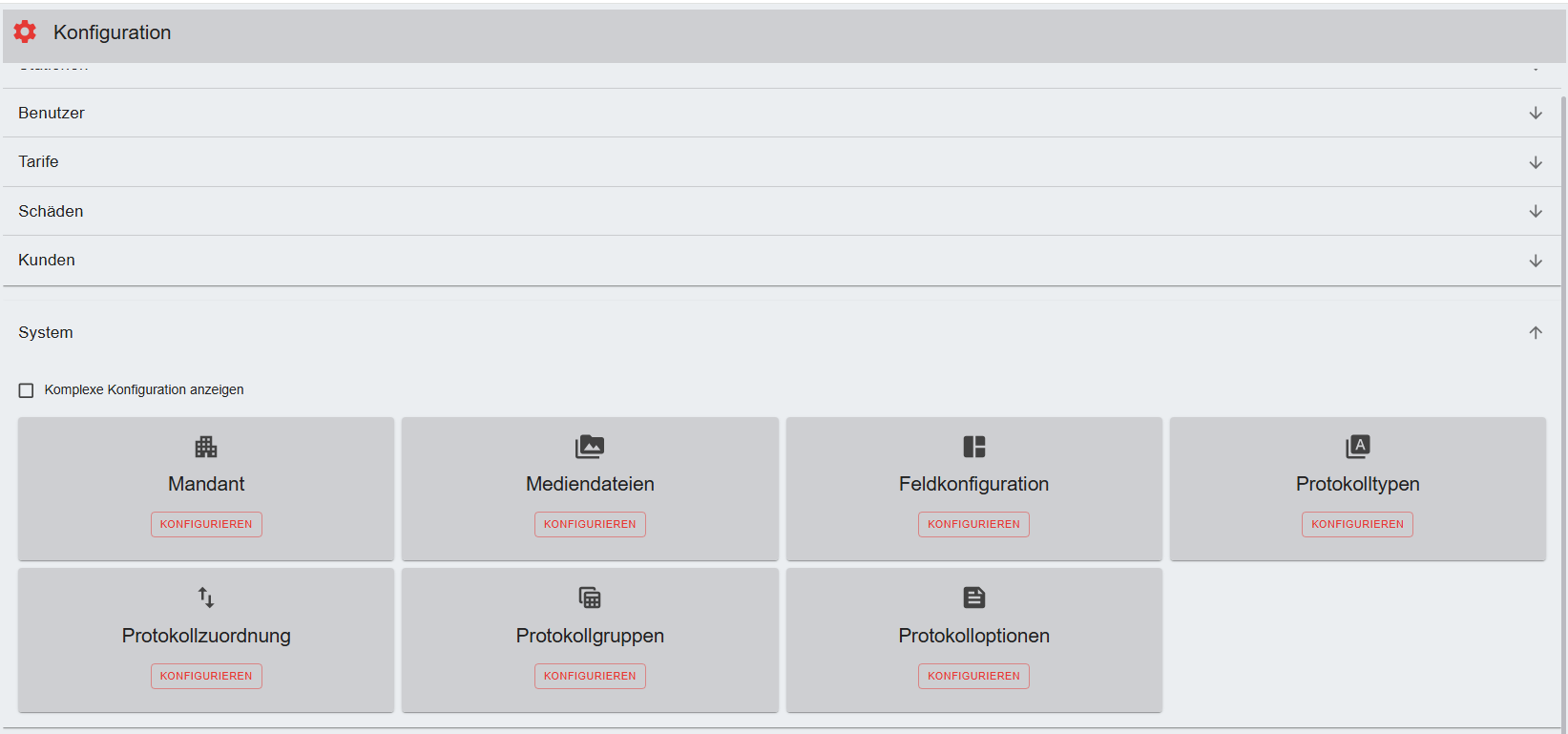Open the Kunden accordion section
1568x734 pixels.
tap(47, 260)
